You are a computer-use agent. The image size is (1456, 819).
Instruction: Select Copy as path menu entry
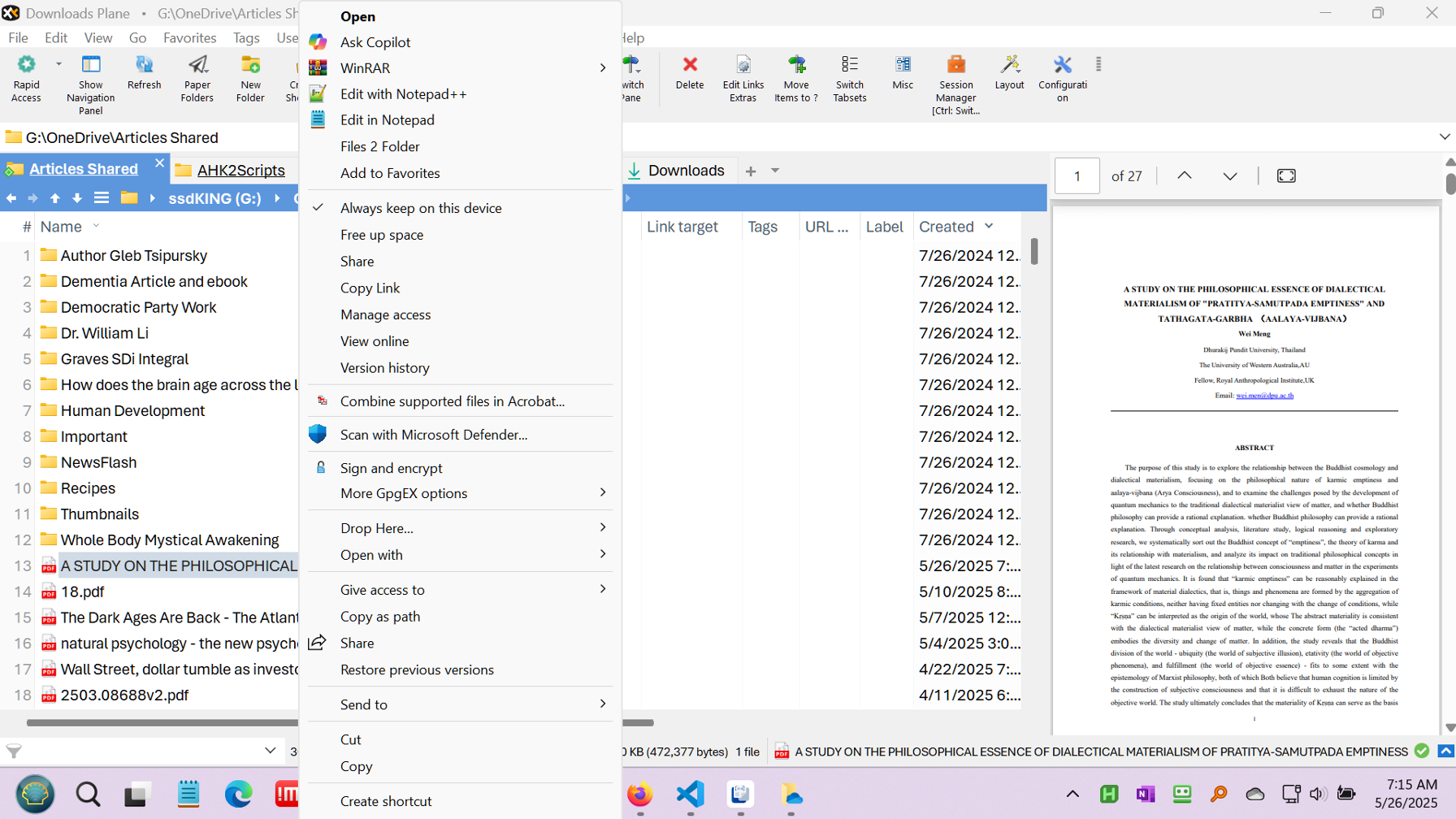[380, 617]
